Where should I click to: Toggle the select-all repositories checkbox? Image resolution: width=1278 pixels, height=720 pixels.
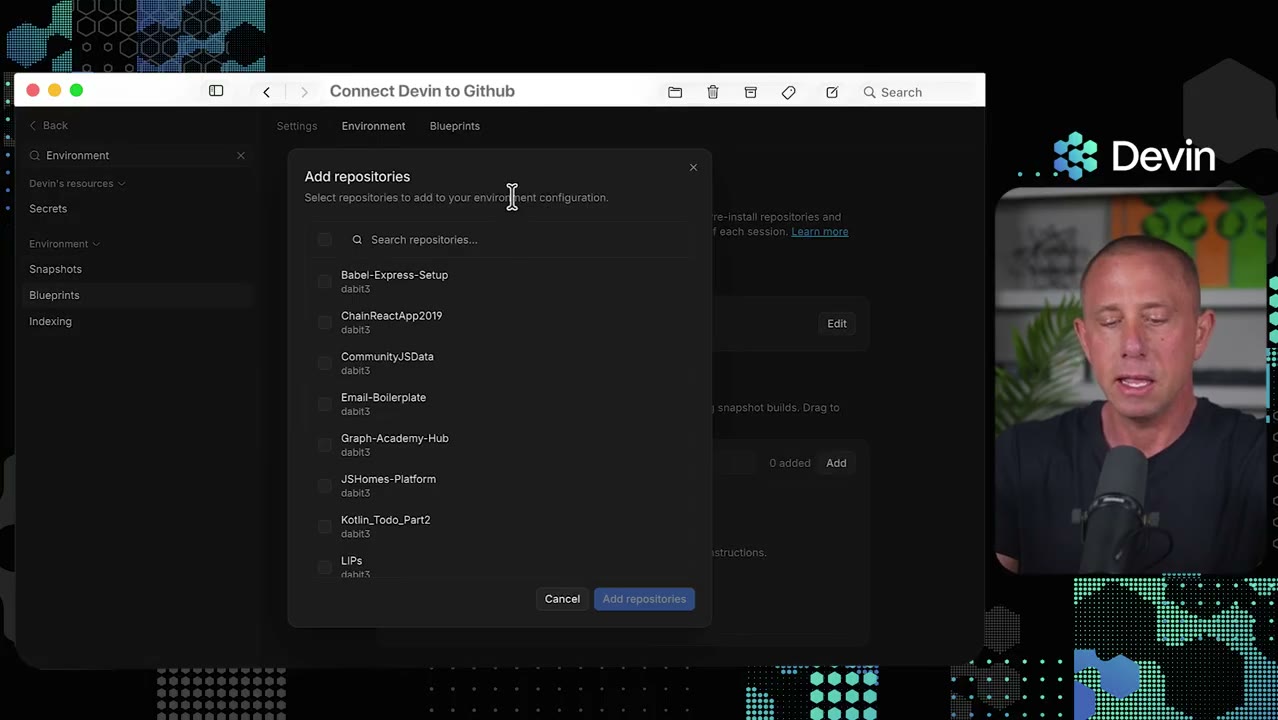(x=324, y=239)
